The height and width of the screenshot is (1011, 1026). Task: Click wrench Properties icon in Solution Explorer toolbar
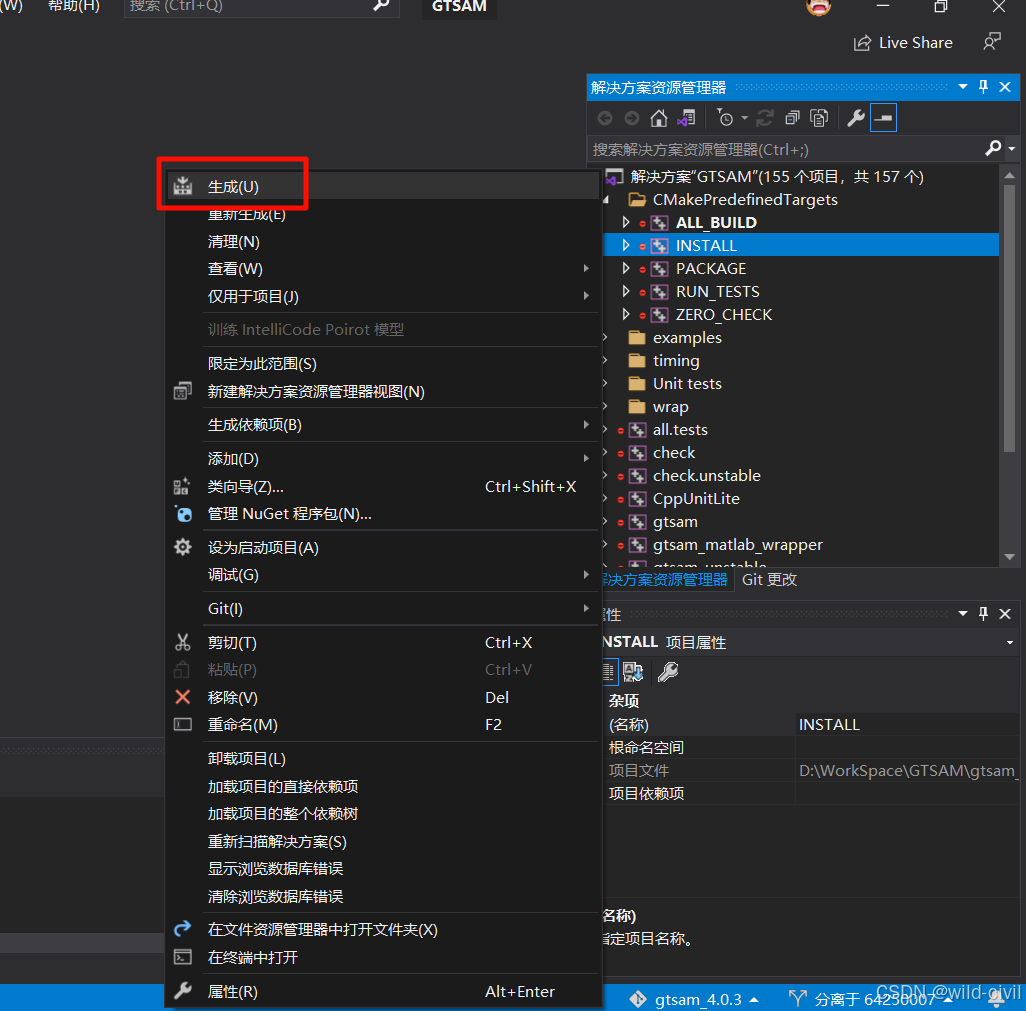(x=856, y=118)
